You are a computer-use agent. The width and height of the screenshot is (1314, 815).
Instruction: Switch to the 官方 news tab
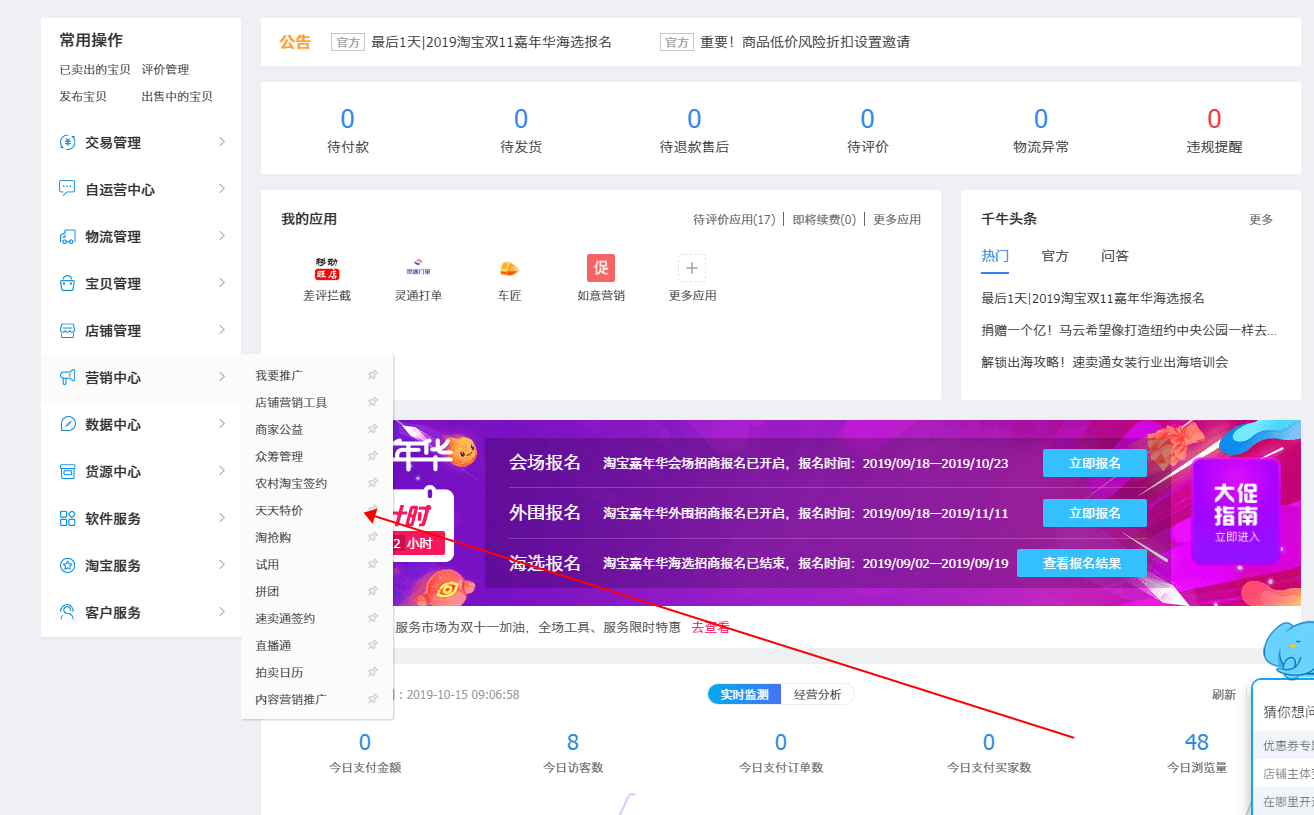(1055, 256)
